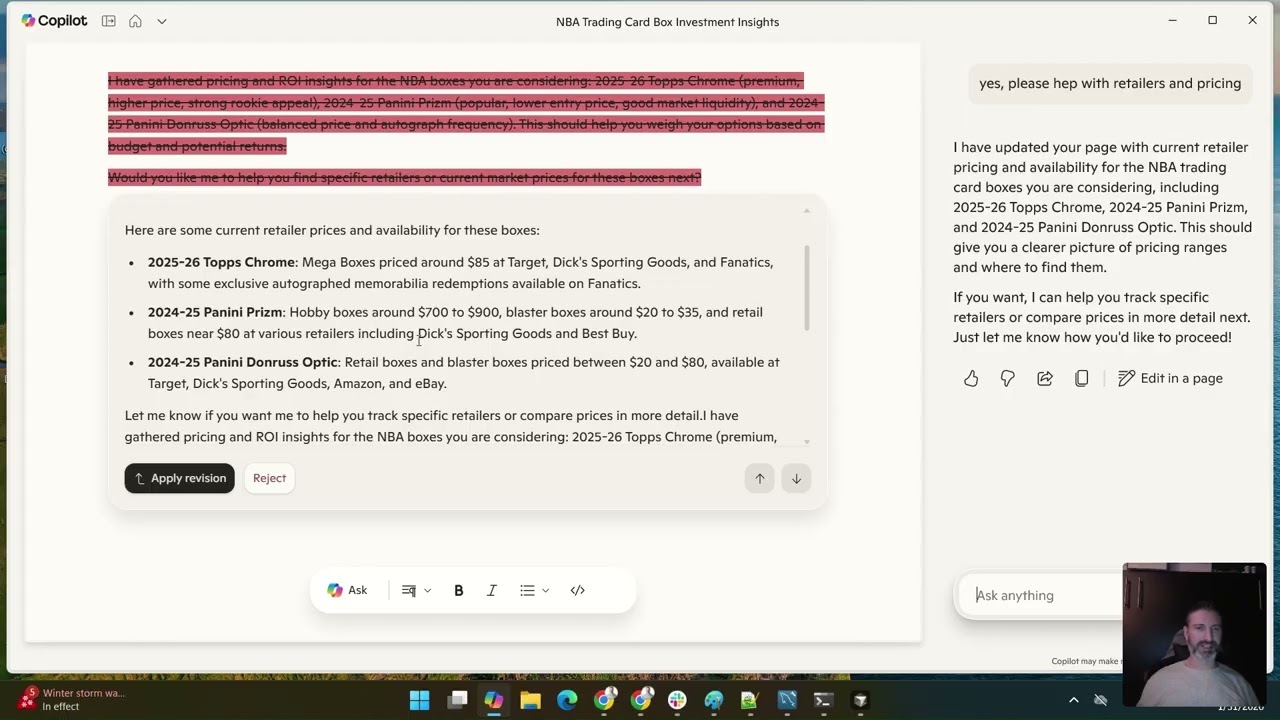The height and width of the screenshot is (720, 1280).
Task: Click the webcam video overlay thumbnail
Action: (x=1194, y=635)
